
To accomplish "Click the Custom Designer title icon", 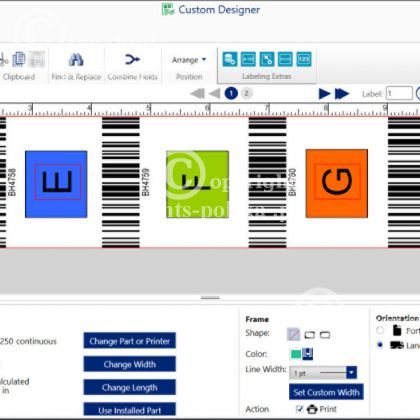I will click(x=168, y=9).
